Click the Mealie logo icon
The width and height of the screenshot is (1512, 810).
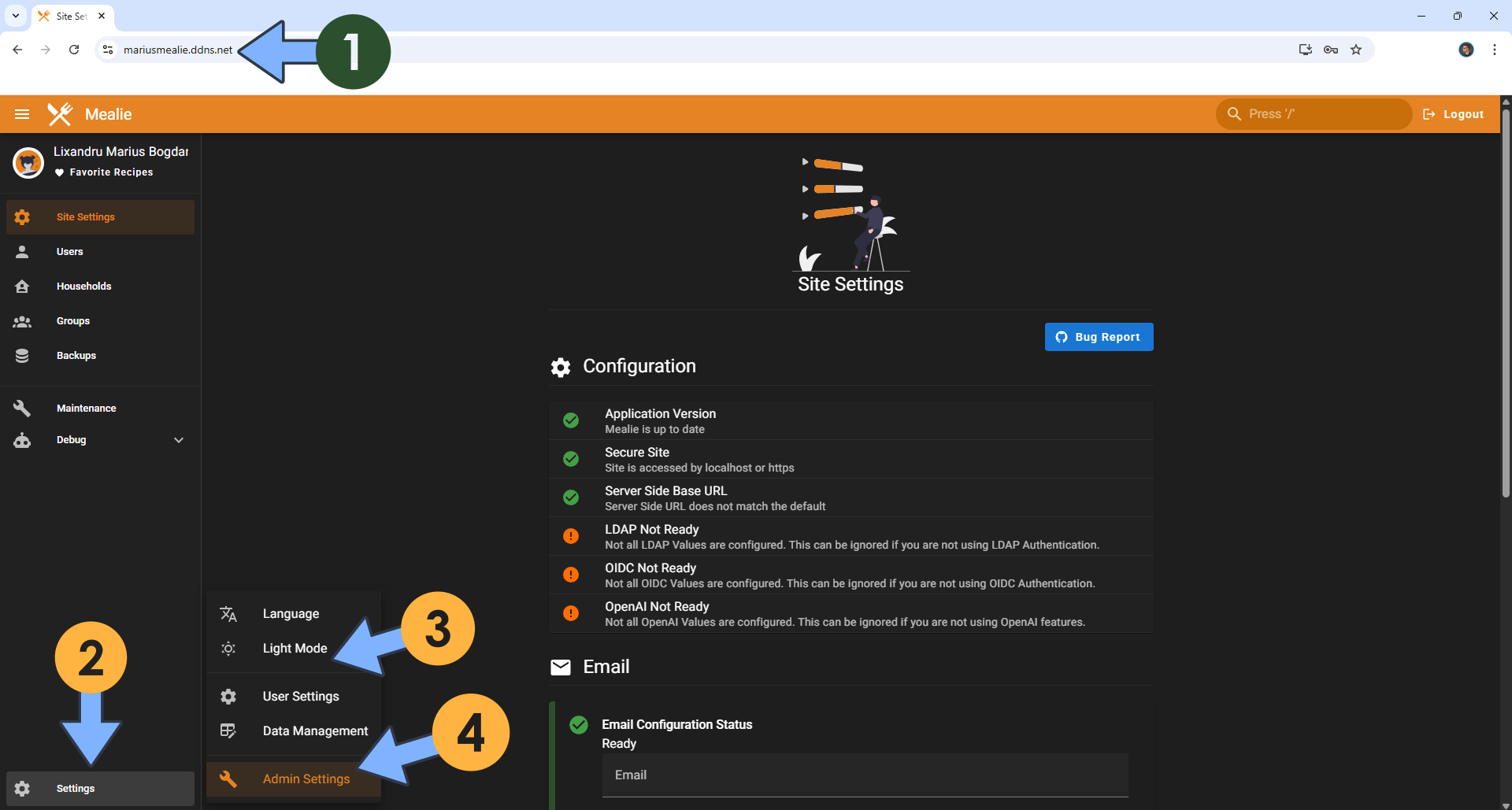[60, 114]
